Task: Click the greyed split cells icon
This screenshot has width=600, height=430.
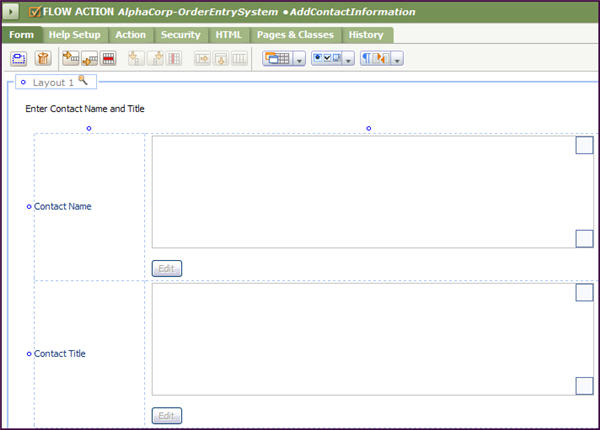Action: point(239,59)
